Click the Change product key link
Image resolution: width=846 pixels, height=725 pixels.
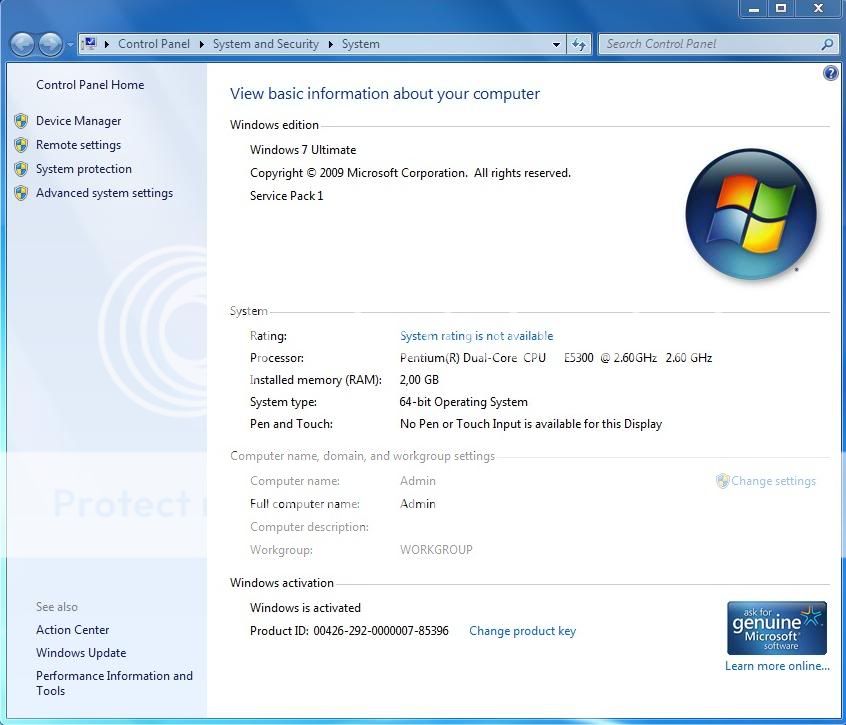522,631
